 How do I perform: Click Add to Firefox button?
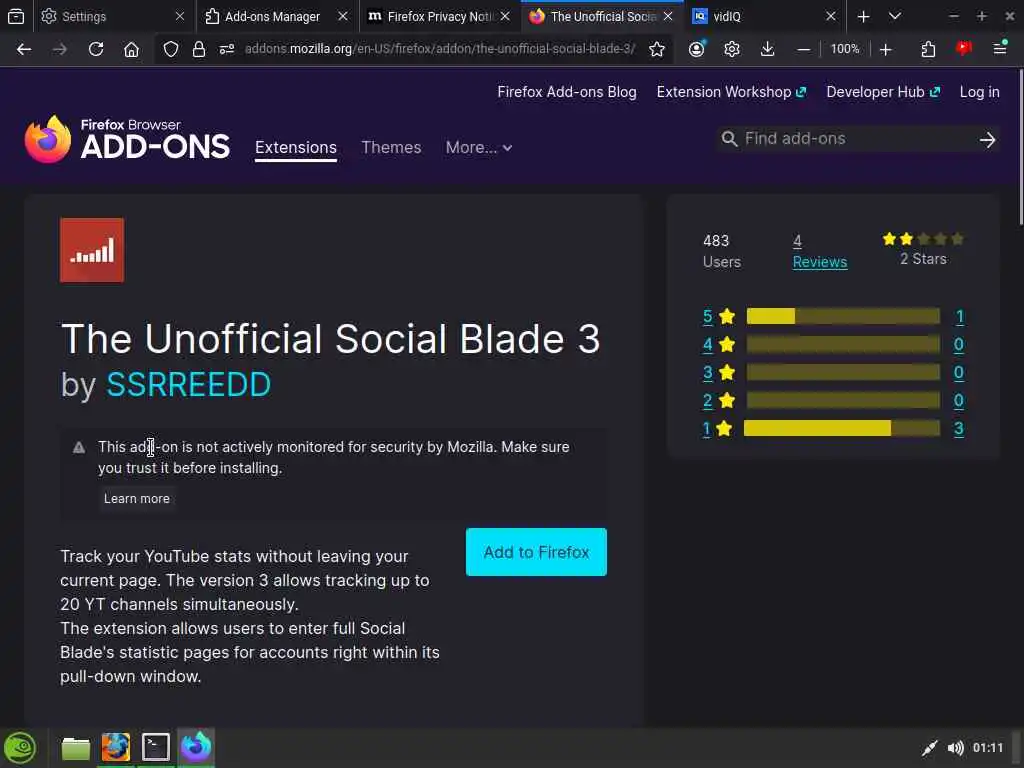pyautogui.click(x=536, y=552)
